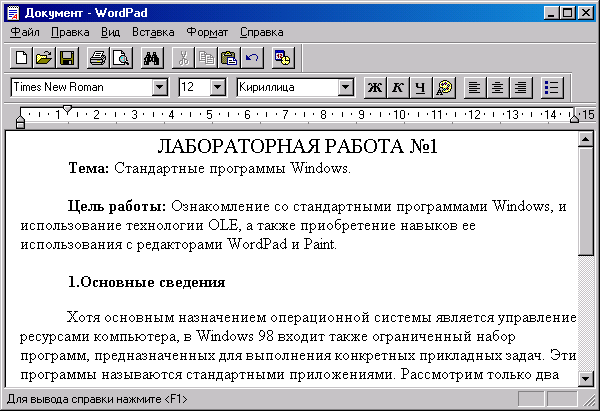Maximize the WordPad window

(x=567, y=13)
